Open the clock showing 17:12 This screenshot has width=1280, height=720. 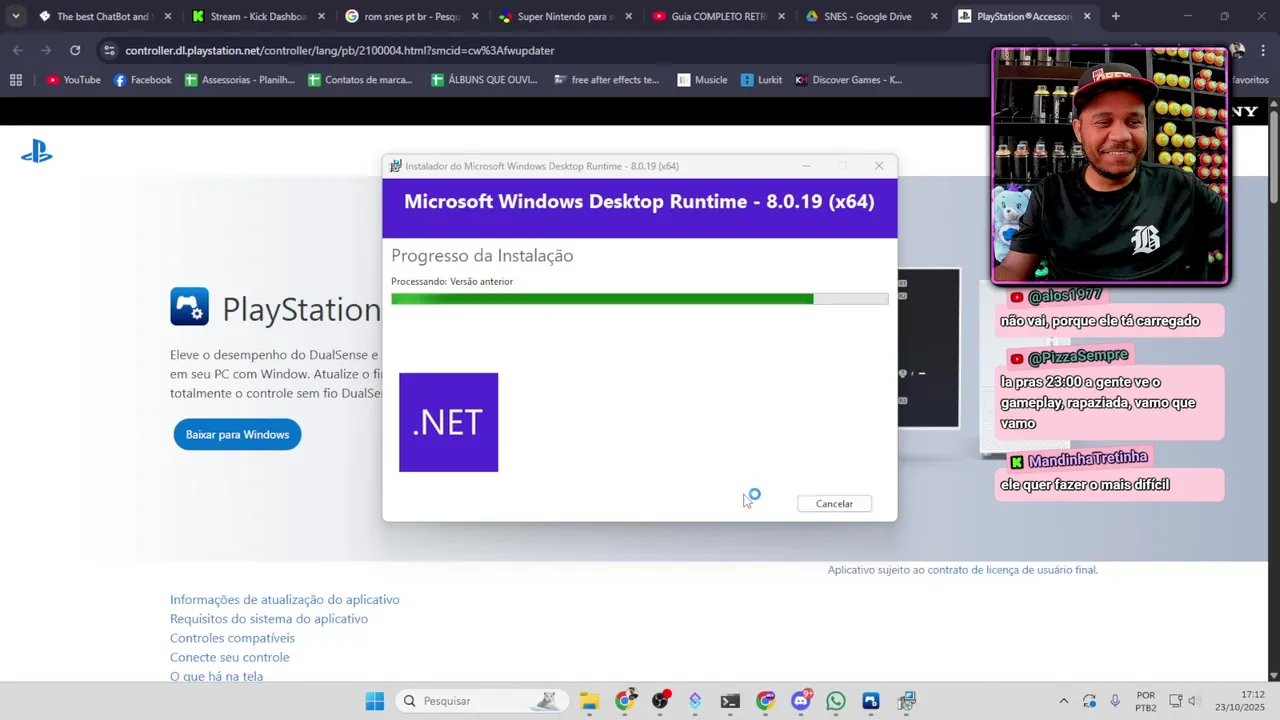pyautogui.click(x=1240, y=701)
